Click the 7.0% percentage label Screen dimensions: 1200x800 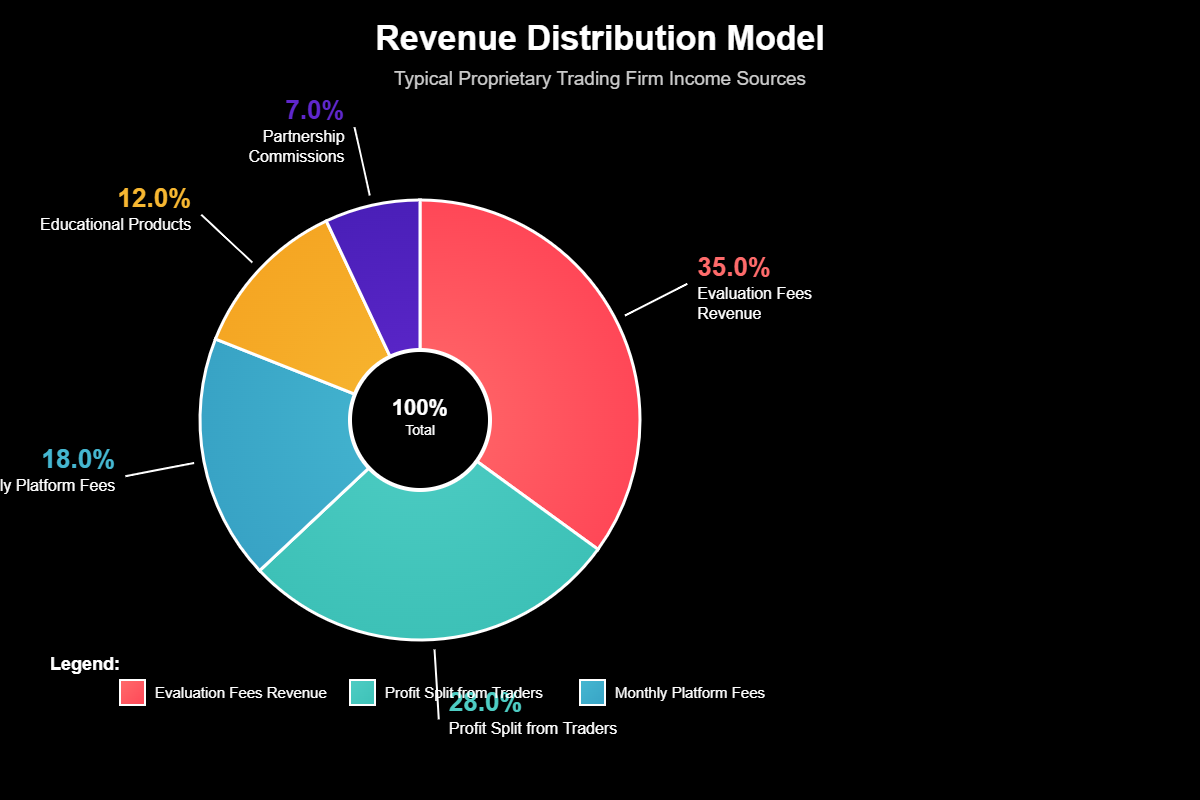pyautogui.click(x=314, y=110)
